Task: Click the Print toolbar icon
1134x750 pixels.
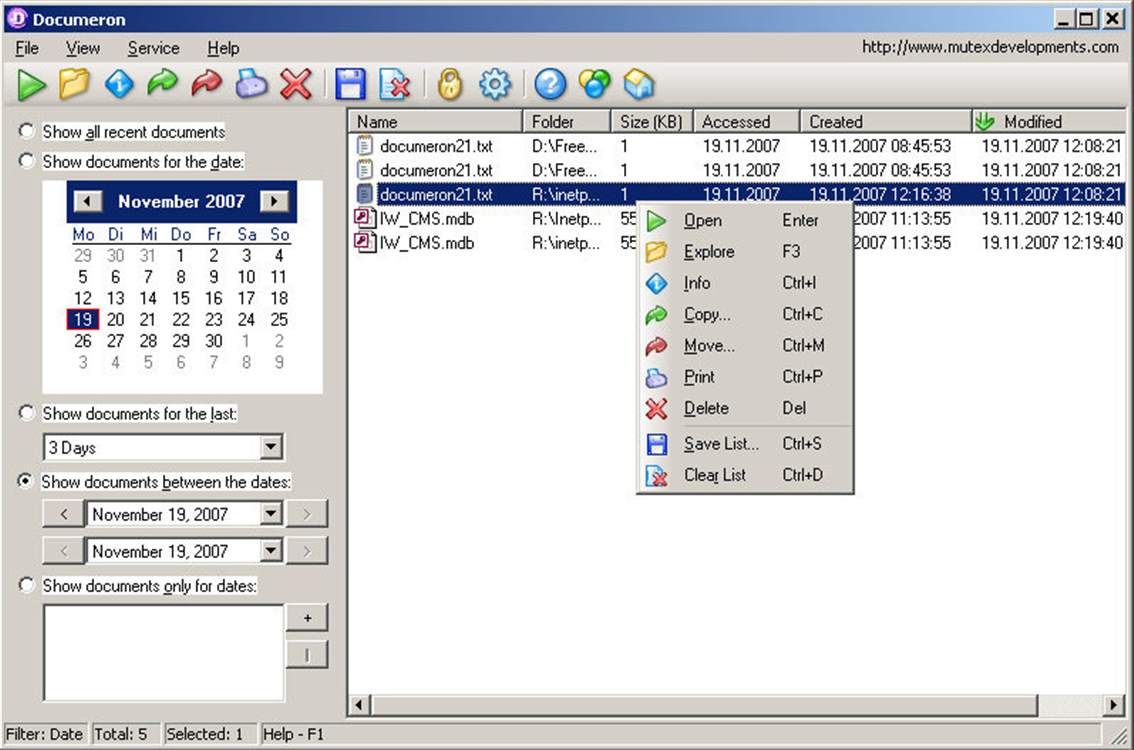Action: click(251, 85)
